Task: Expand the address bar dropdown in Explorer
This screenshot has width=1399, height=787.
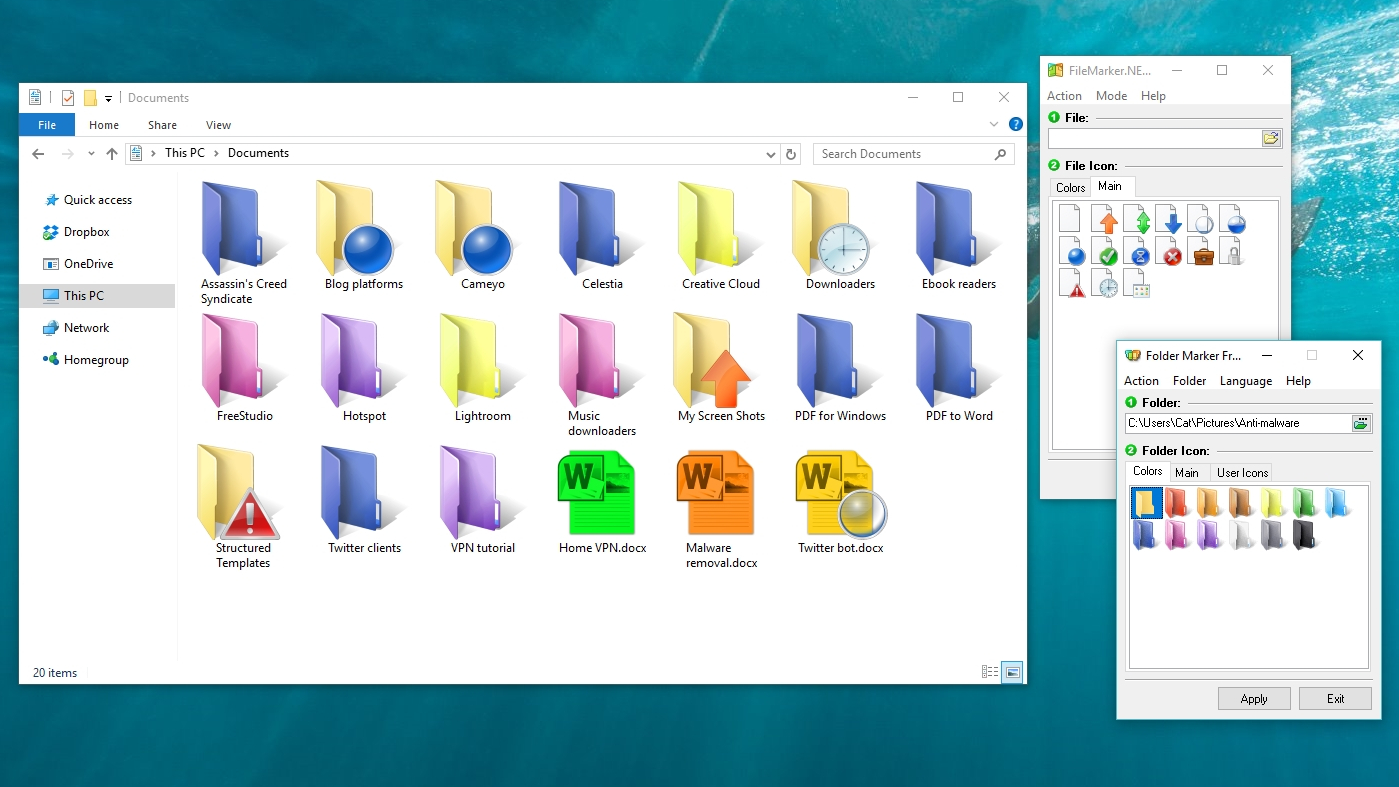Action: tap(770, 153)
